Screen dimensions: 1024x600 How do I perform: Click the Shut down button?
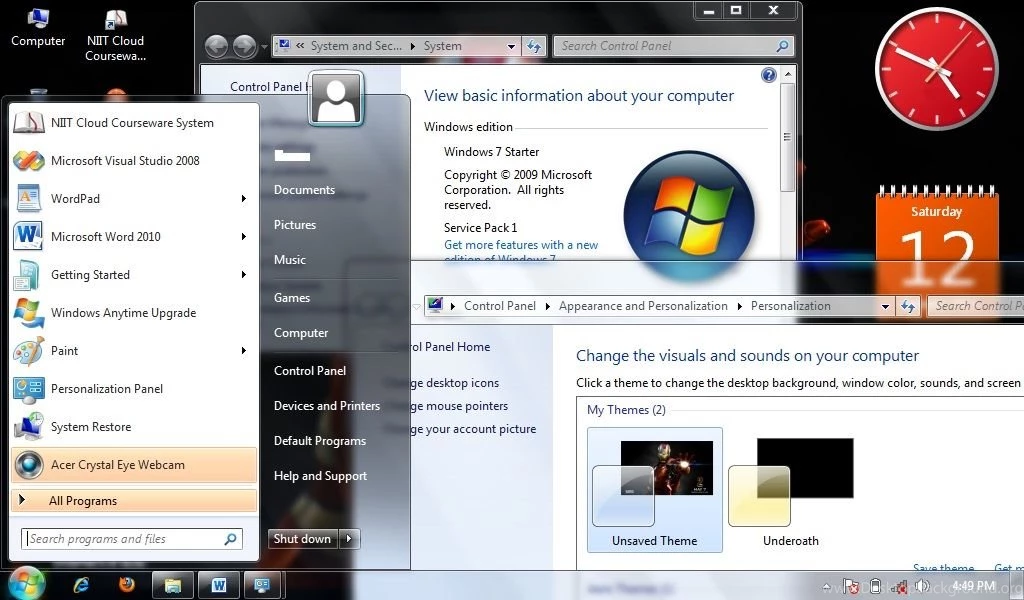click(x=303, y=539)
